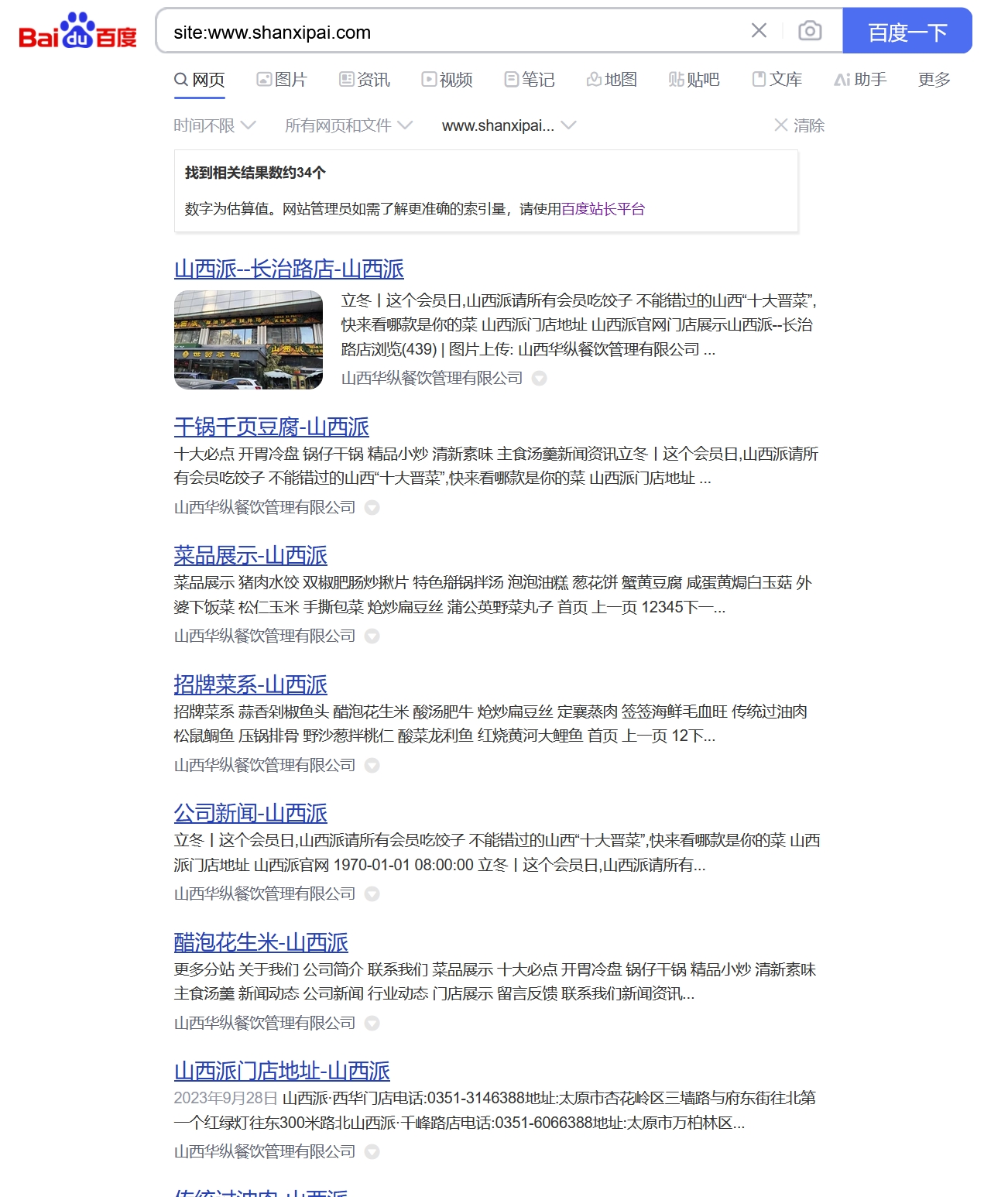This screenshot has width=1008, height=1197.
Task: Open 贴吧 via its icon
Action: tap(674, 80)
